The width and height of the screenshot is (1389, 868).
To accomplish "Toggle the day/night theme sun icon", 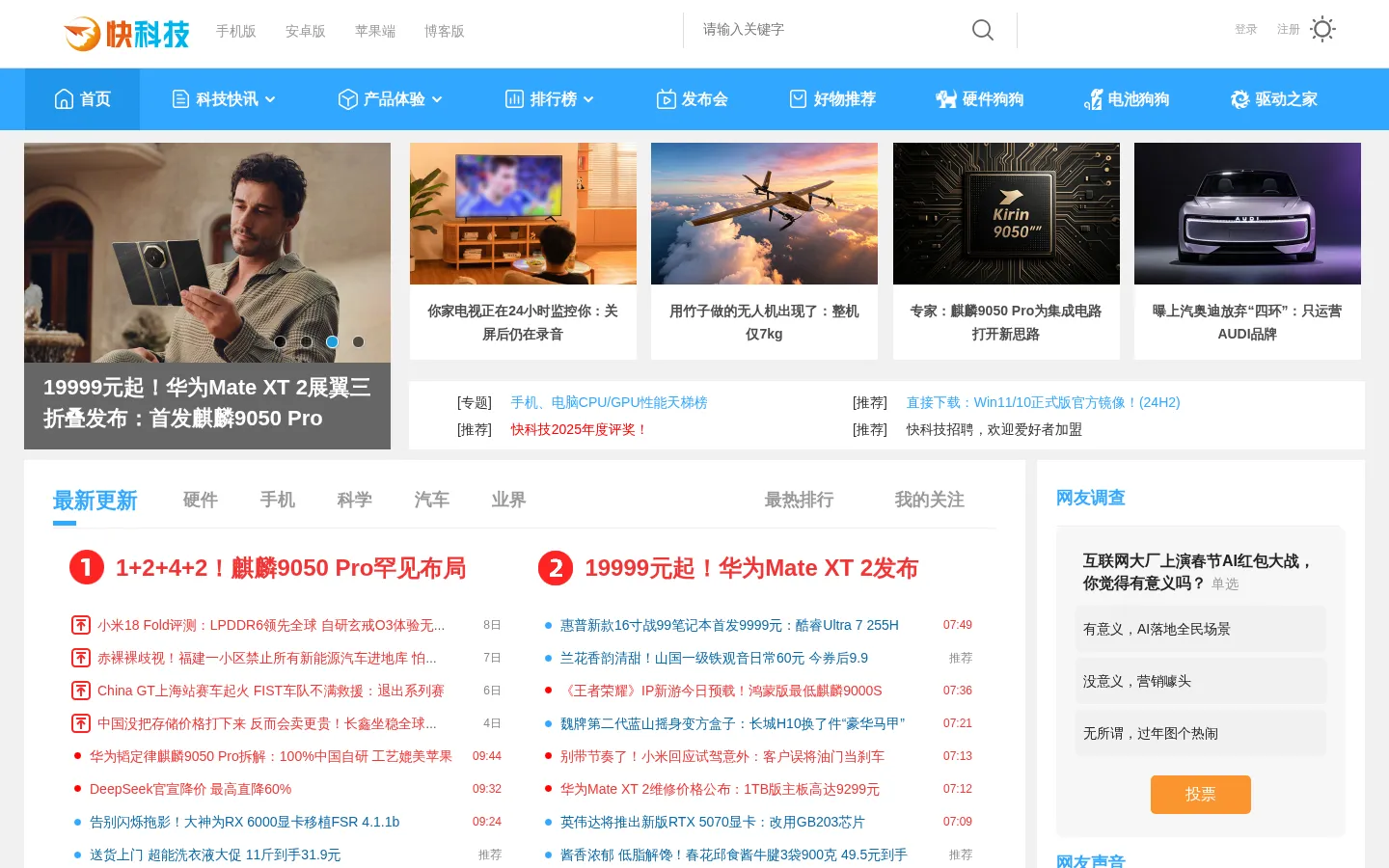I will [x=1323, y=30].
